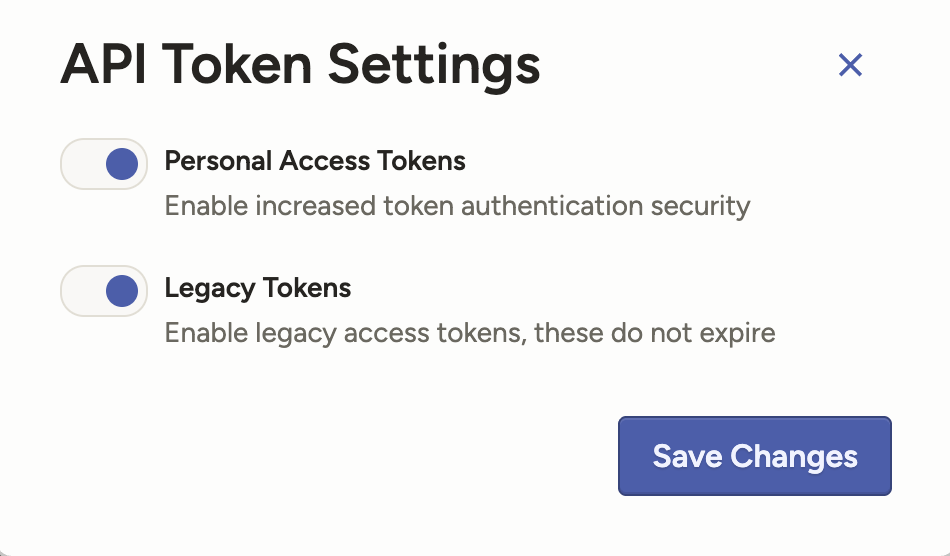This screenshot has height=556, width=950.
Task: Click the blue knob of Personal Access Tokens switch
Action: [122, 164]
